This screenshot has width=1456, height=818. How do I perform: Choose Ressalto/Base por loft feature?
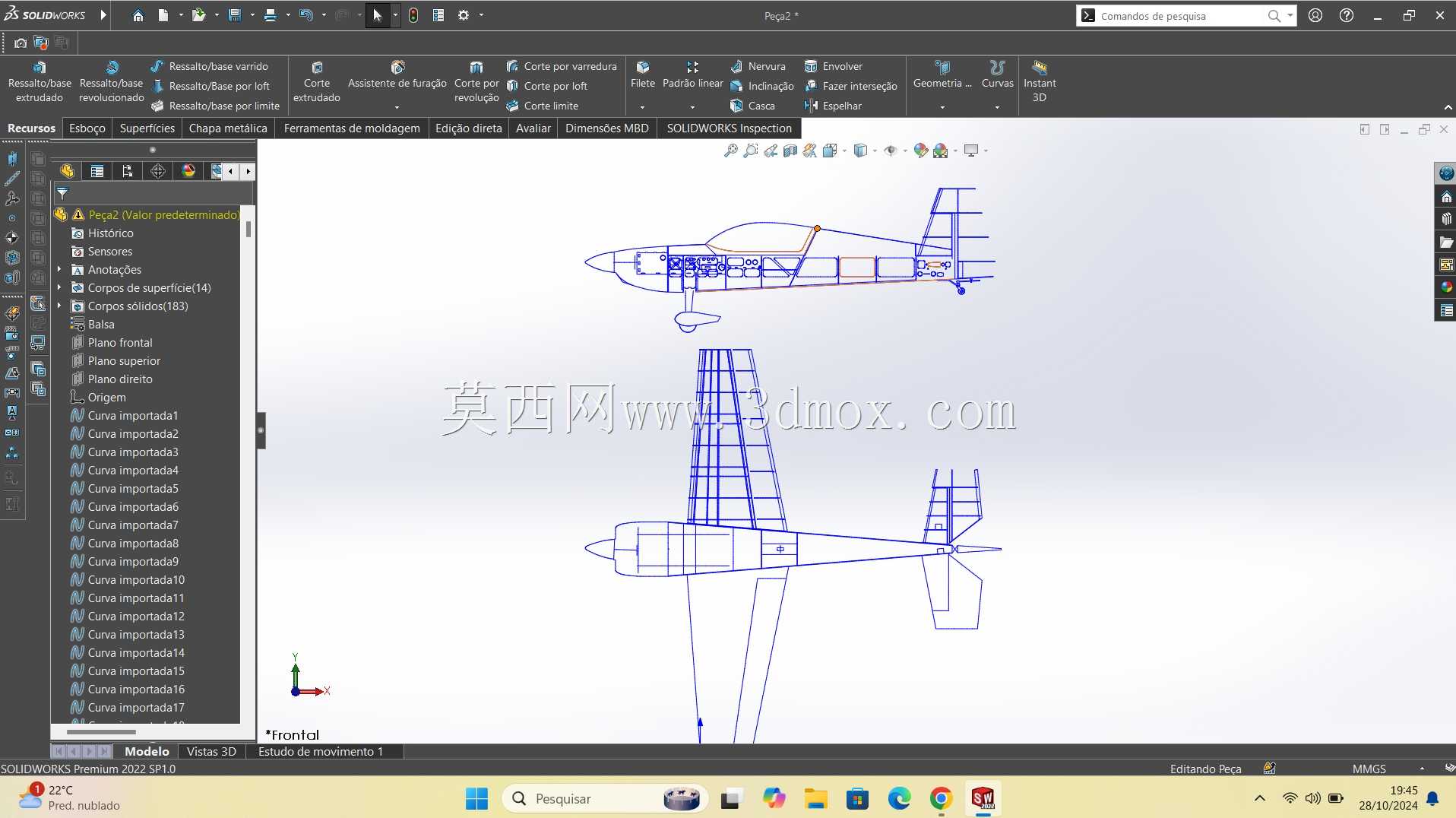click(x=211, y=86)
